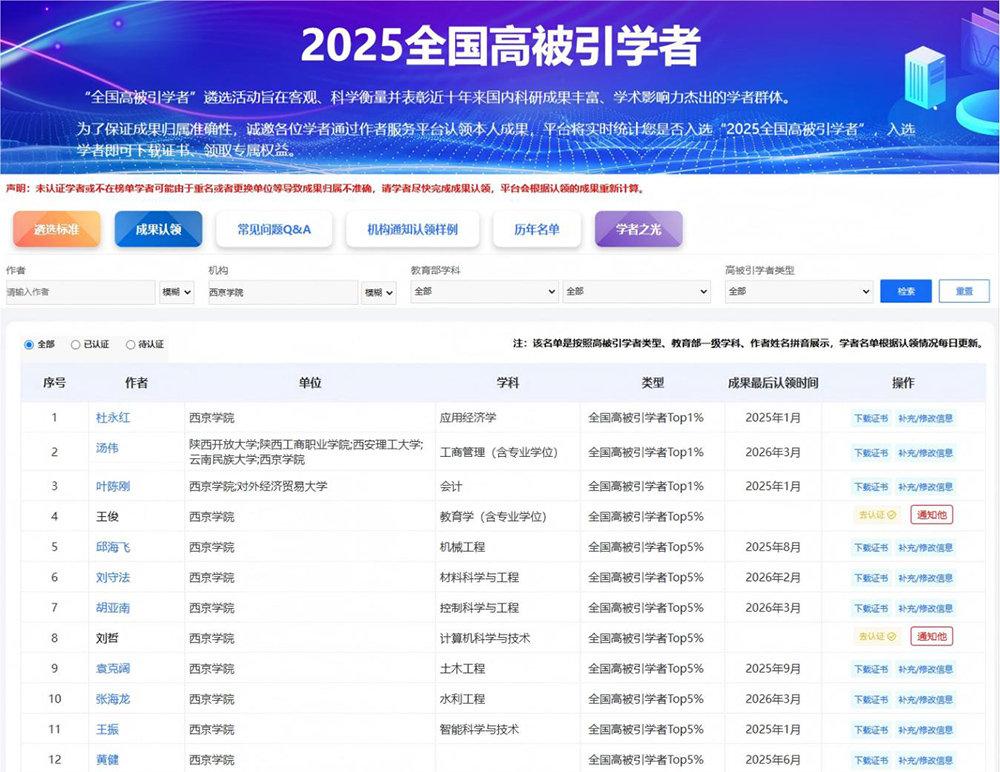
Task: Switch to the 成果认领 tab
Action: coord(158,229)
